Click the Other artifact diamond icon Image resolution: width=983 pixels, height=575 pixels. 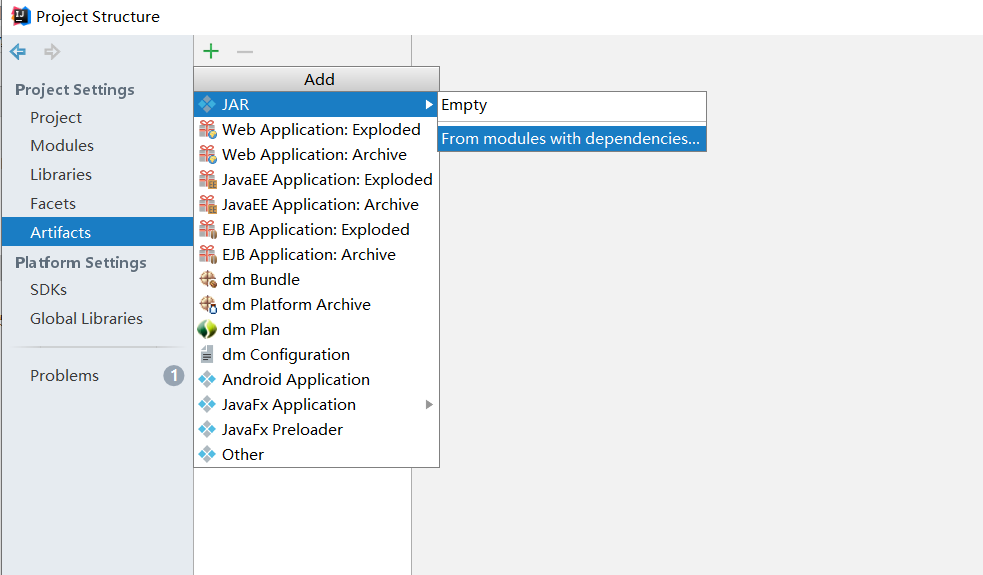click(x=207, y=454)
